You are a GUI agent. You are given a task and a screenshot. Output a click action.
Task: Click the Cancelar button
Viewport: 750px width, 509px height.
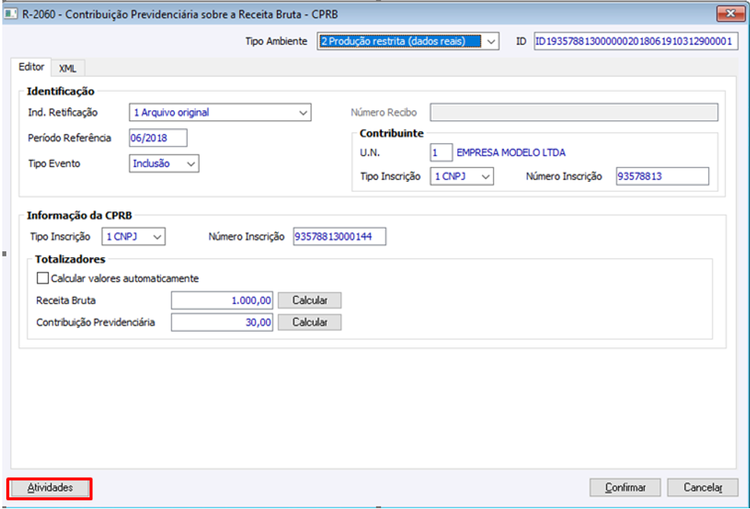coord(703,488)
